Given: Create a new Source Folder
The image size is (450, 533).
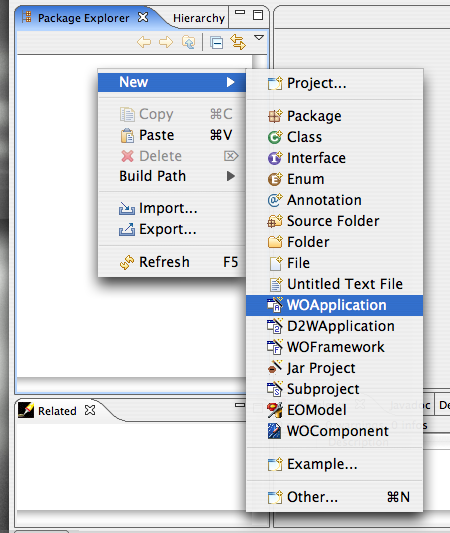Looking at the screenshot, I should (334, 221).
